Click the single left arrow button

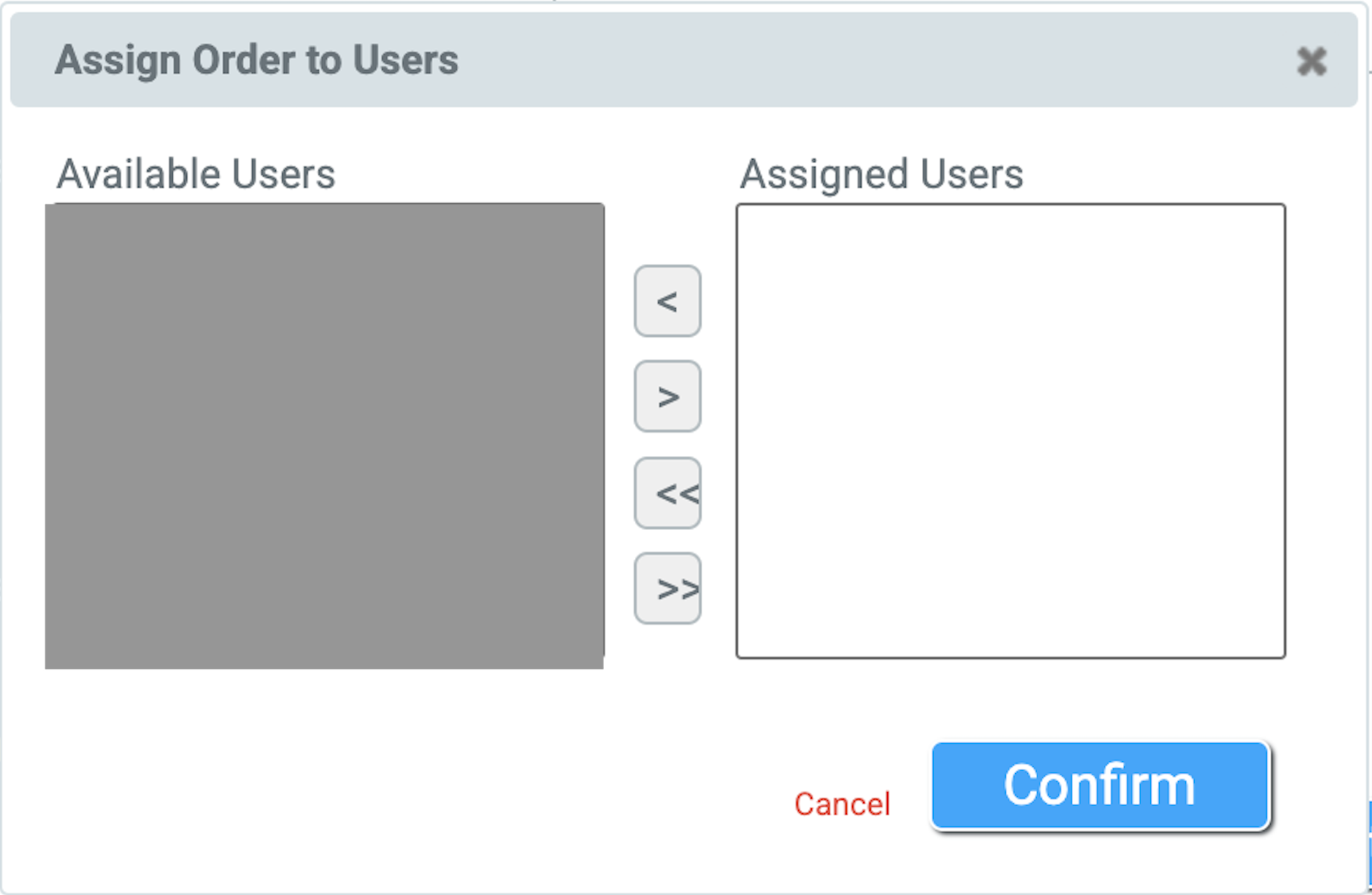[x=667, y=301]
